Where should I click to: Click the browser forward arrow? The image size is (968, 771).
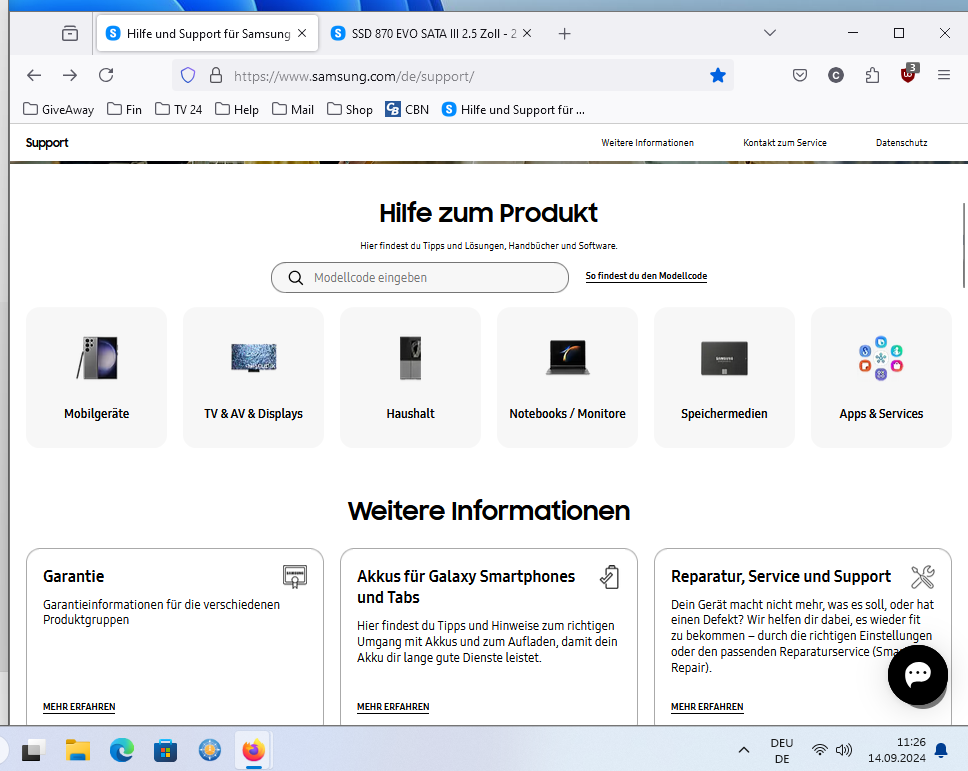tap(70, 75)
